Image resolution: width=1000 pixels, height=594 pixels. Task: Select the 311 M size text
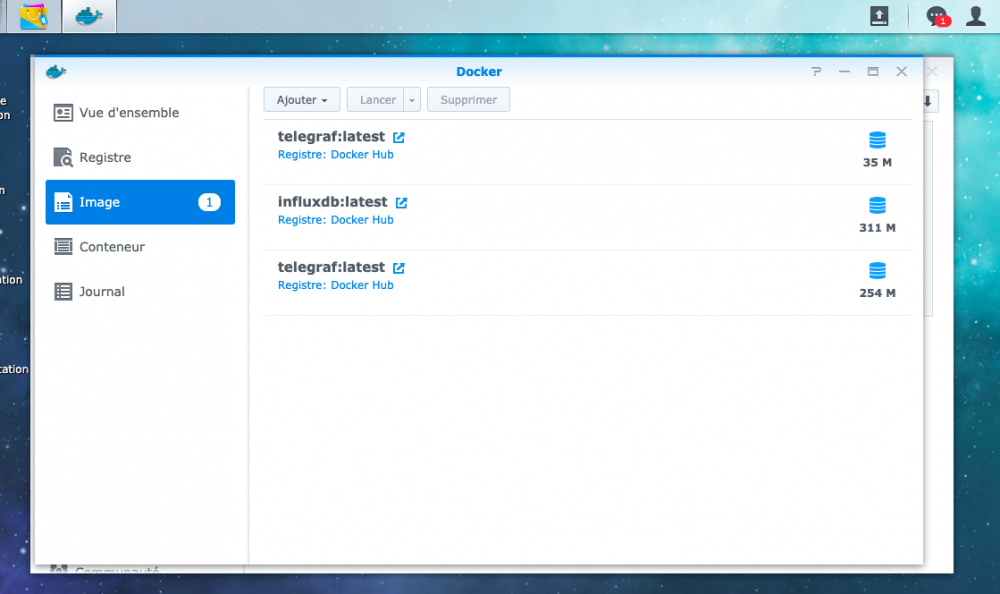coord(878,228)
